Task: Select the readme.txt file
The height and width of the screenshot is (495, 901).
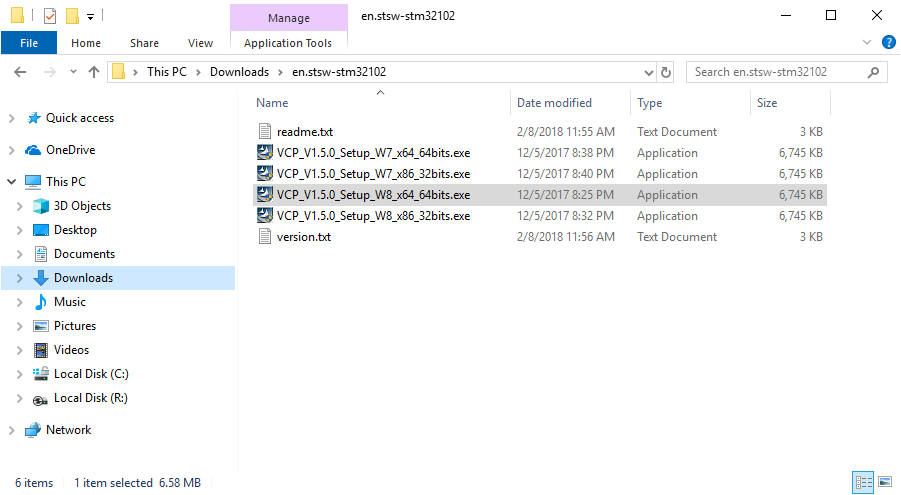Action: click(305, 132)
